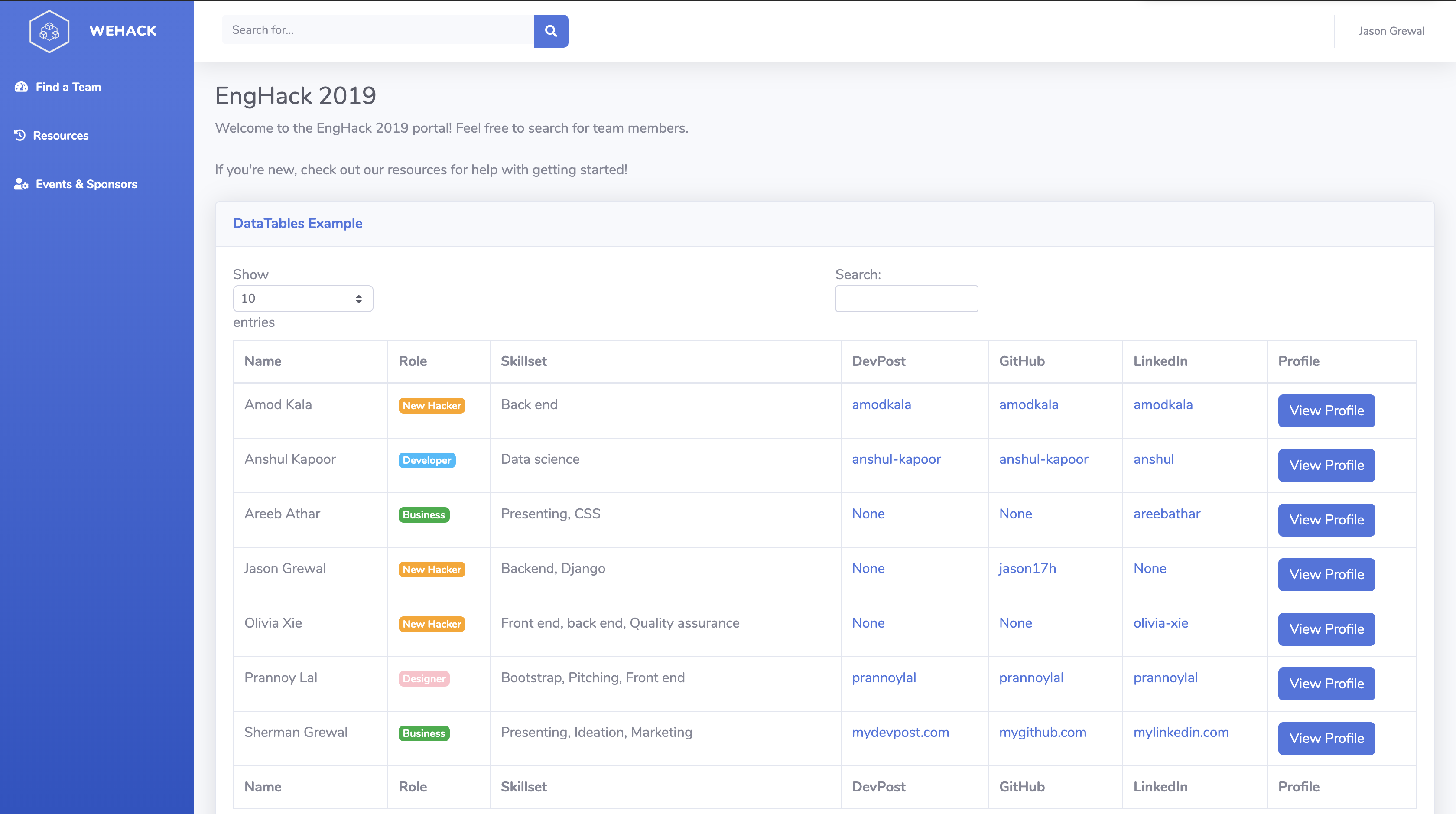Open Jason Grewal user menu

[1391, 31]
